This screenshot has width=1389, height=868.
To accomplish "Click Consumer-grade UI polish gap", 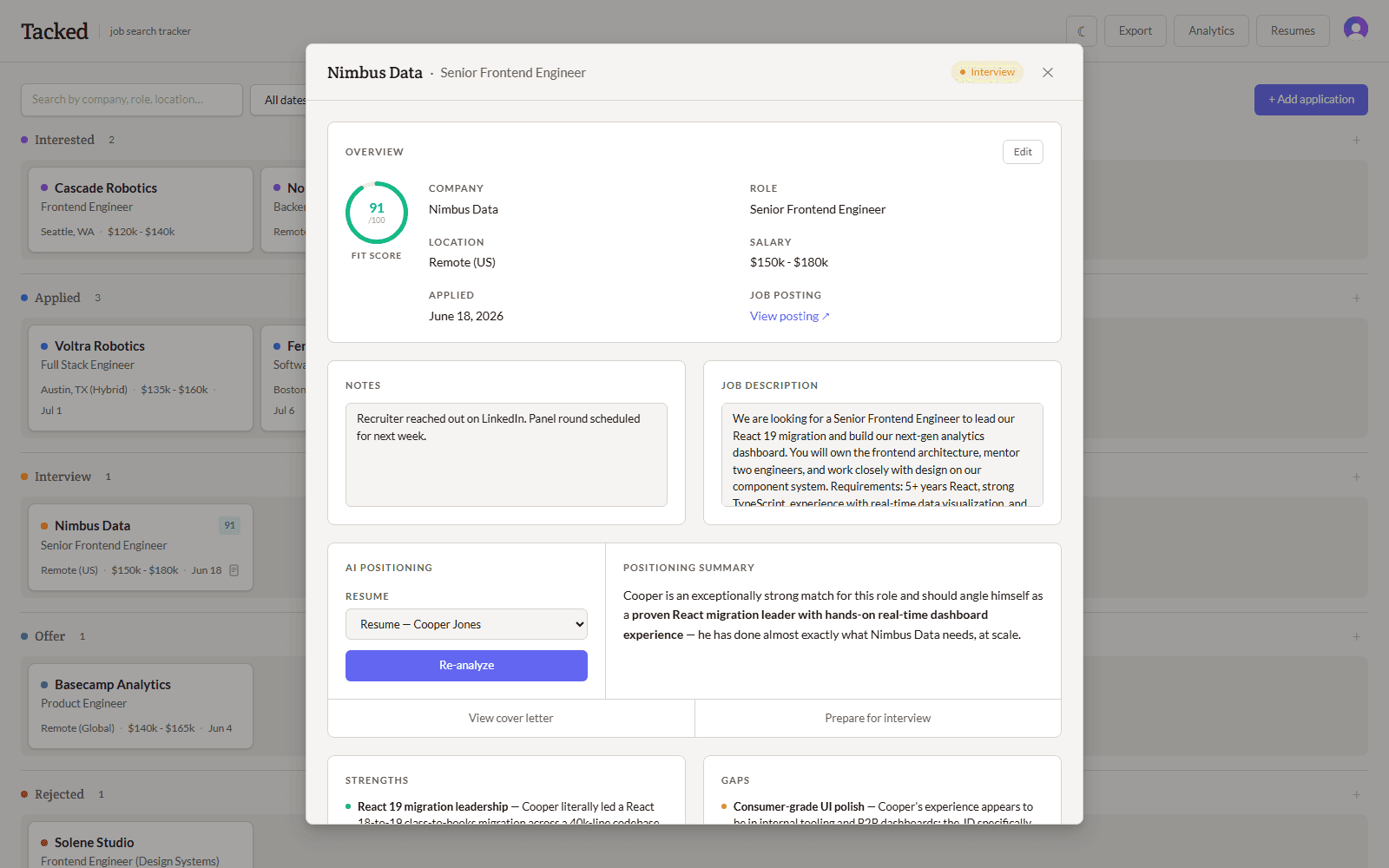I will (x=799, y=807).
